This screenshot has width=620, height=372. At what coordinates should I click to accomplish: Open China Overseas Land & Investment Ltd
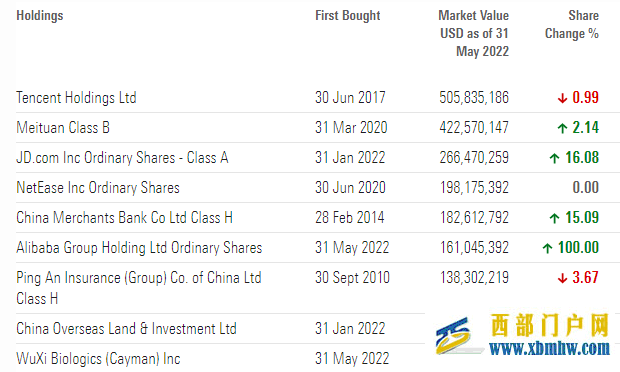pos(126,329)
